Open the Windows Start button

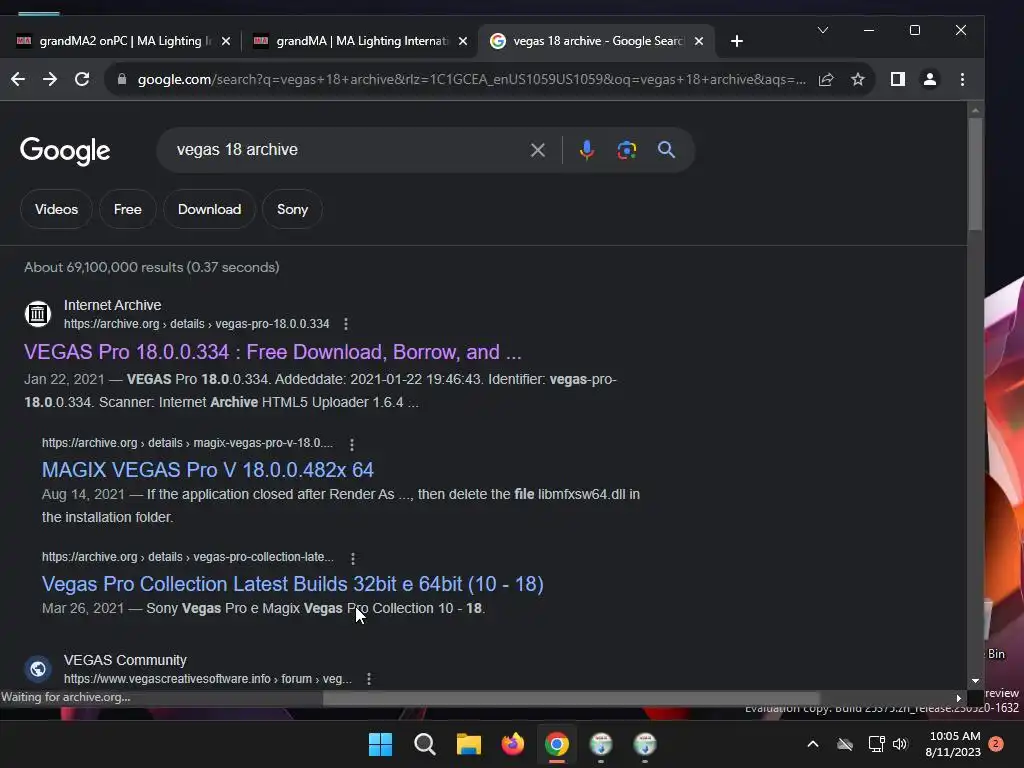tap(380, 744)
